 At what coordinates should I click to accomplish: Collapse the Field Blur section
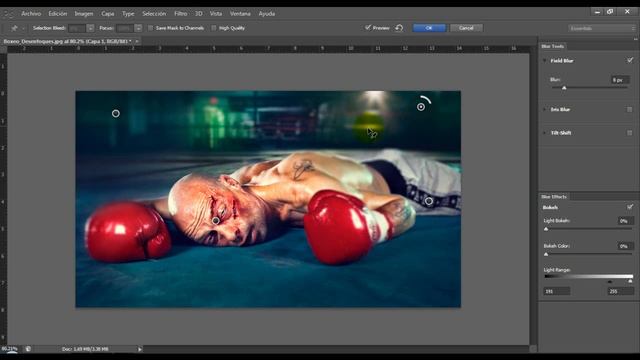pos(544,60)
